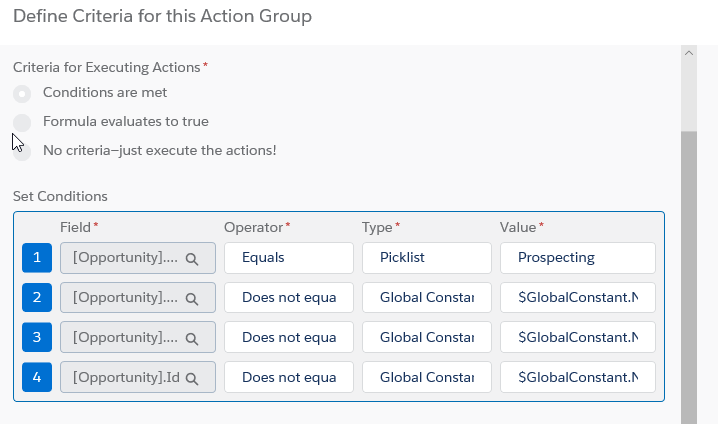Screen dimensions: 718x424
Task: Expand the Prospecting value dropdown in row 1
Action: tap(577, 258)
